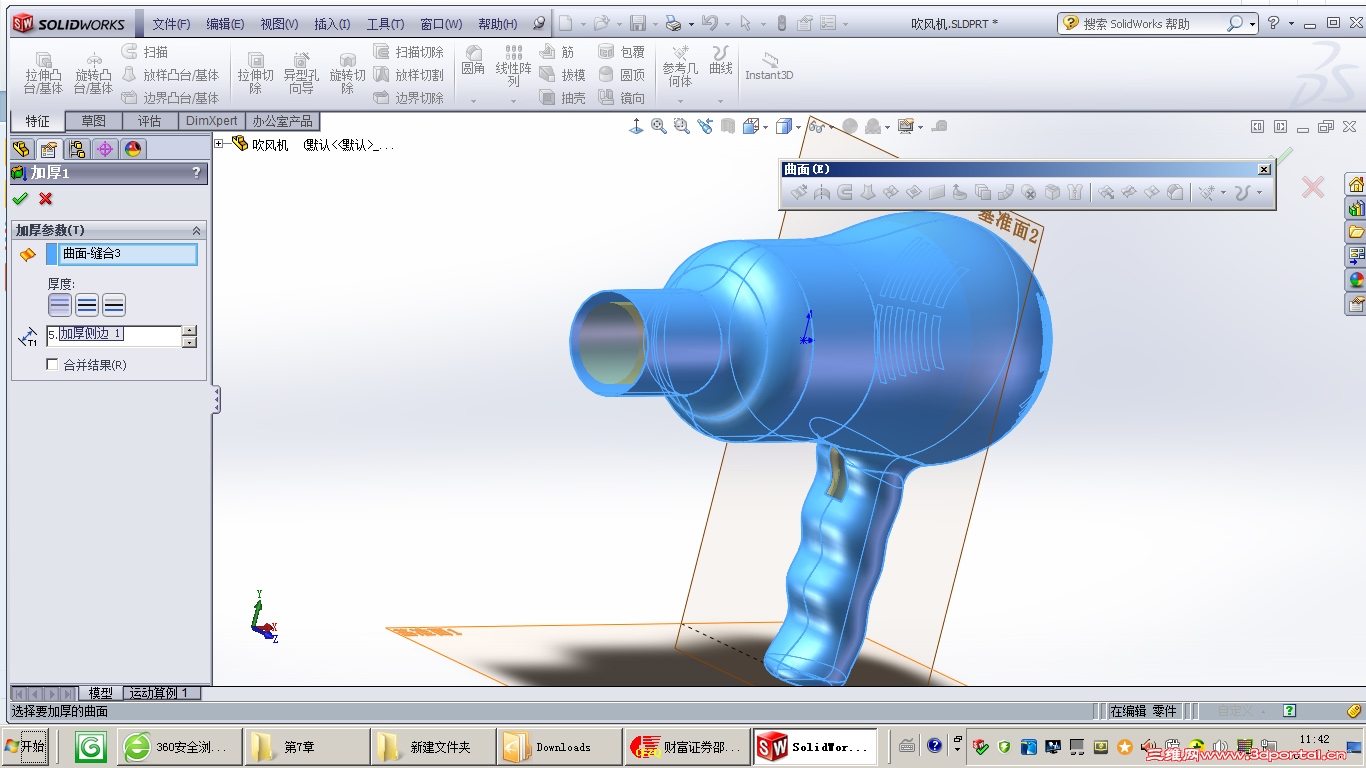Open the 编辑(E) menu
The image size is (1366, 768).
click(225, 24)
